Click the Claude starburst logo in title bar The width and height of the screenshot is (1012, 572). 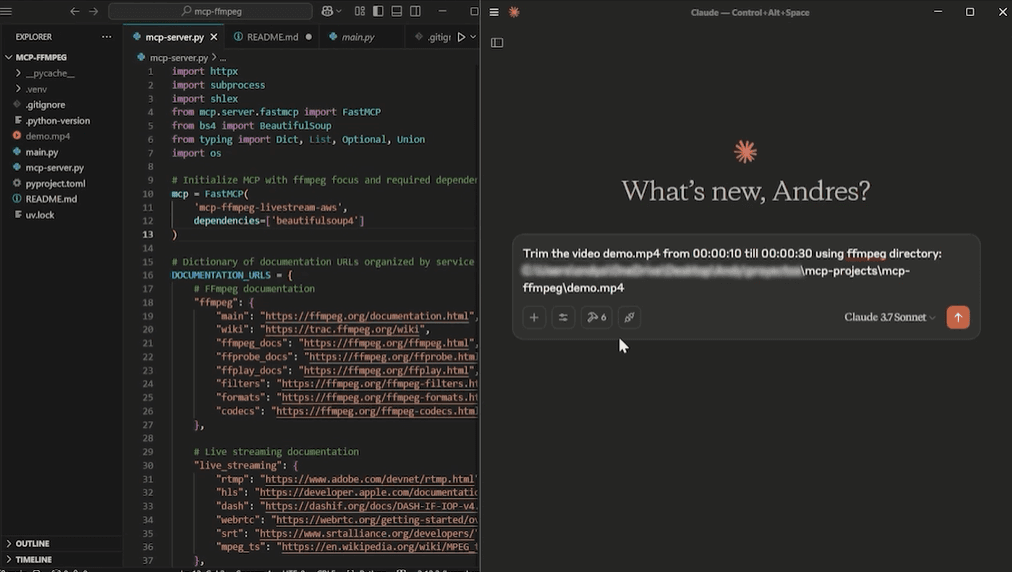tap(514, 12)
